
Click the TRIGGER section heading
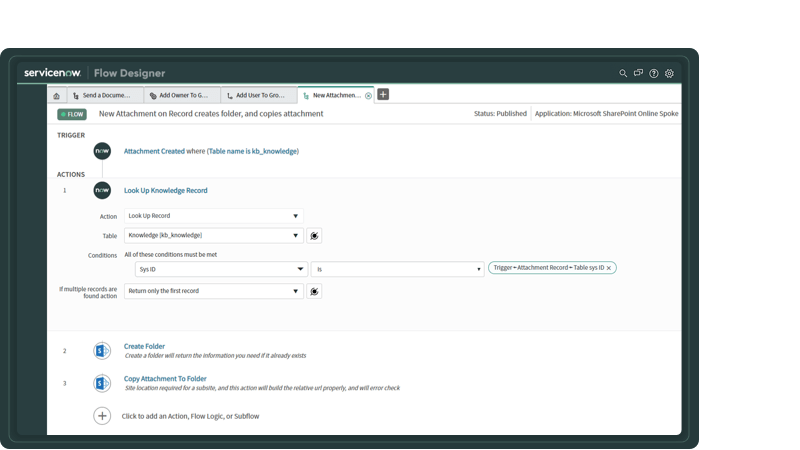(71, 135)
